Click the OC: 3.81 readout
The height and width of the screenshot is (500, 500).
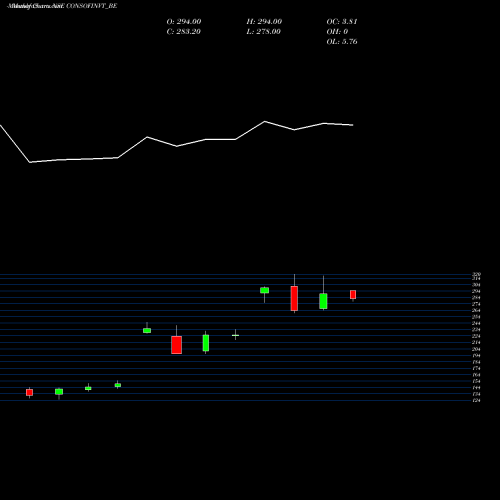pyautogui.click(x=342, y=22)
